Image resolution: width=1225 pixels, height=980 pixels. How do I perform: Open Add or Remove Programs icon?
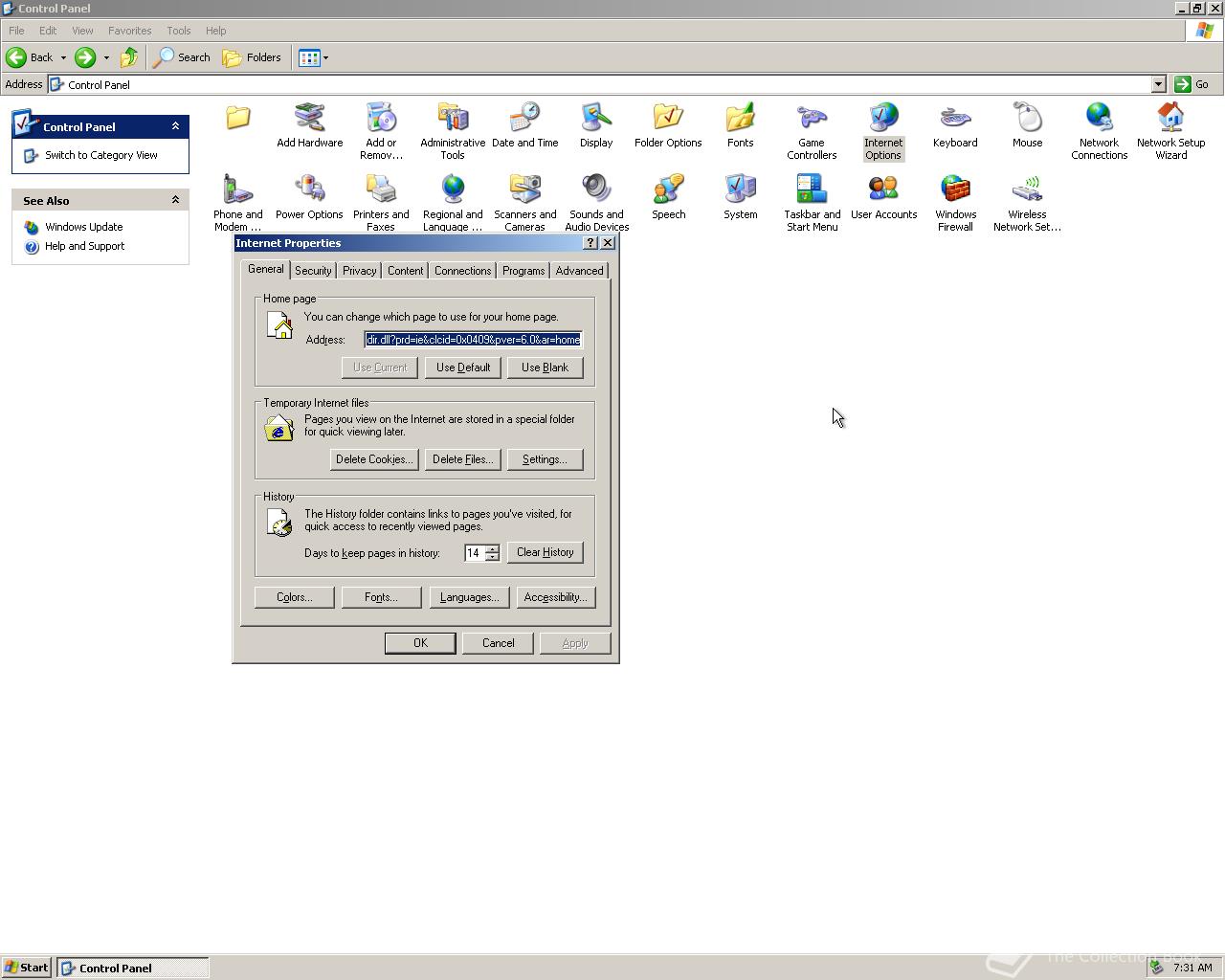point(381,131)
